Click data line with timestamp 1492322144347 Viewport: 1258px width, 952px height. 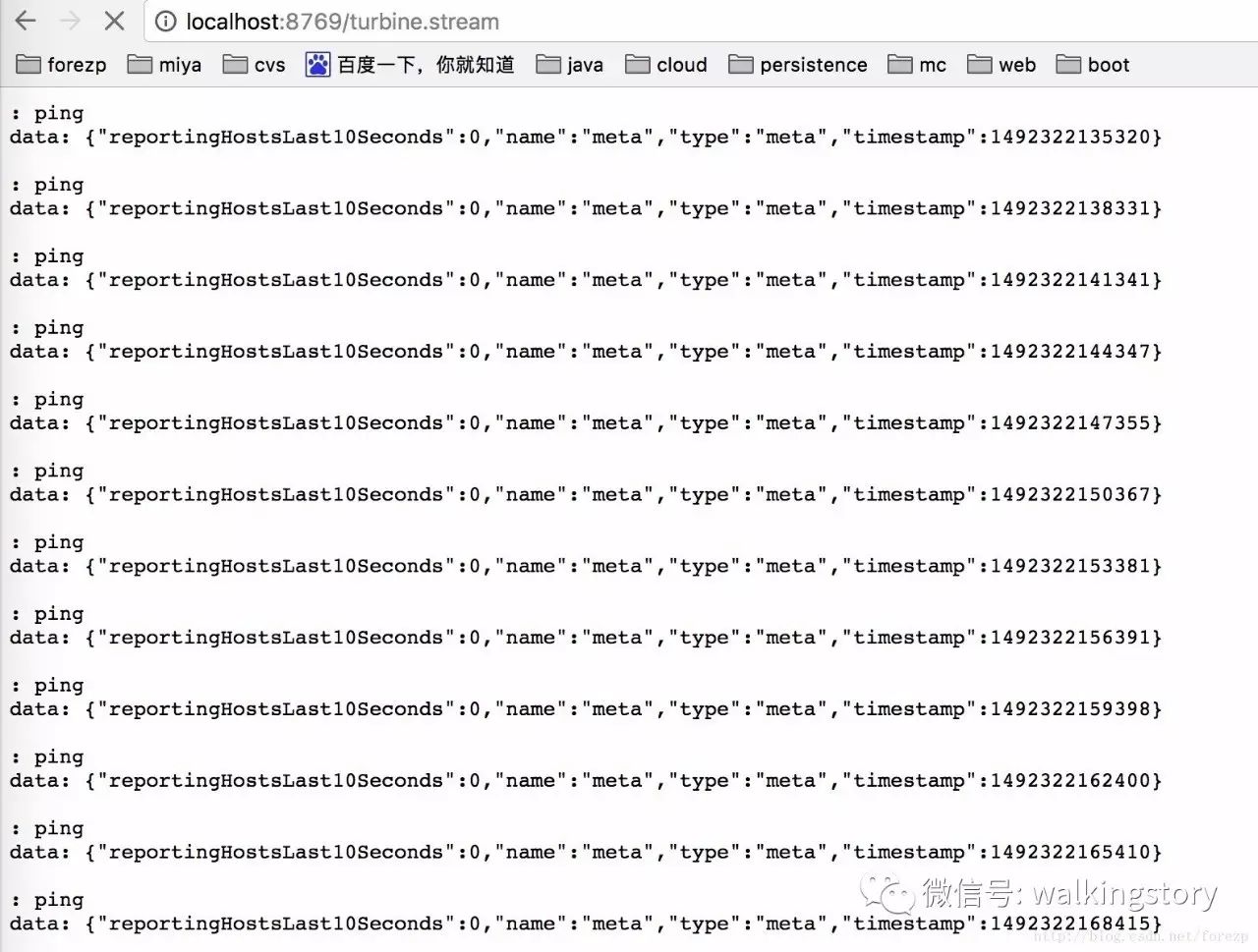(586, 353)
